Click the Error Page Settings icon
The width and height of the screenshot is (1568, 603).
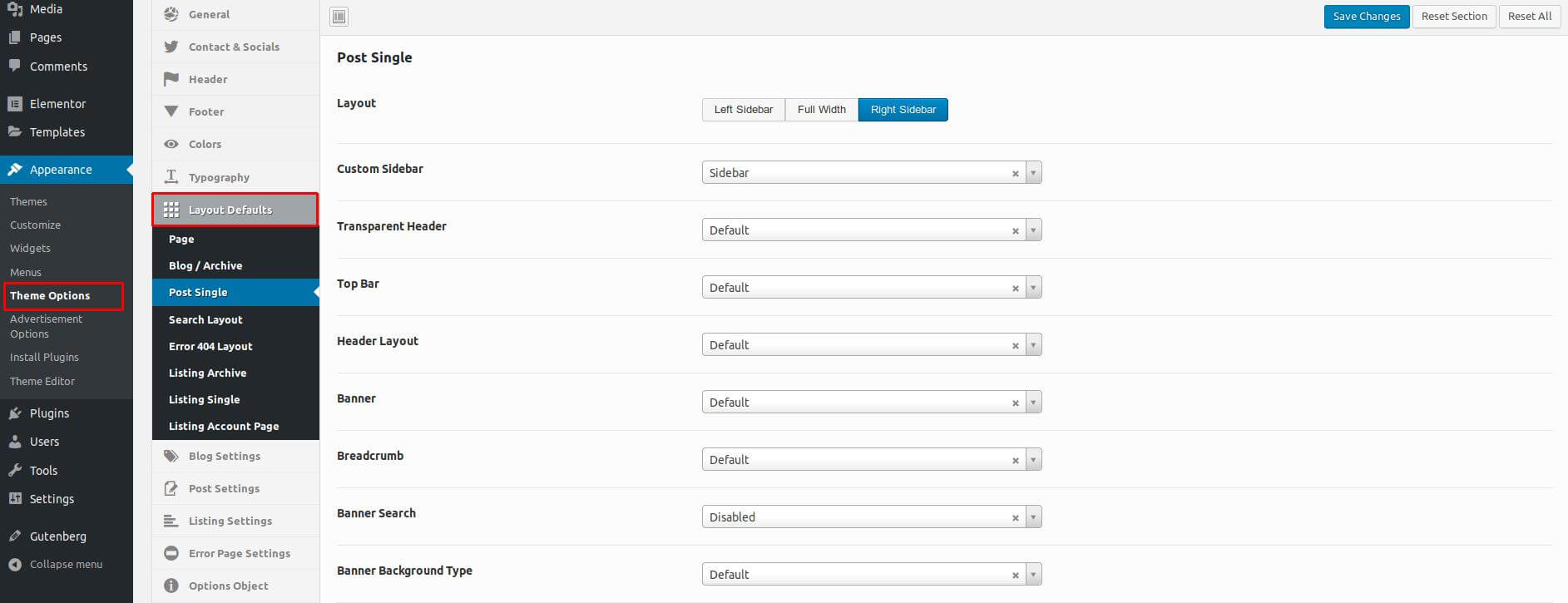pyautogui.click(x=171, y=553)
